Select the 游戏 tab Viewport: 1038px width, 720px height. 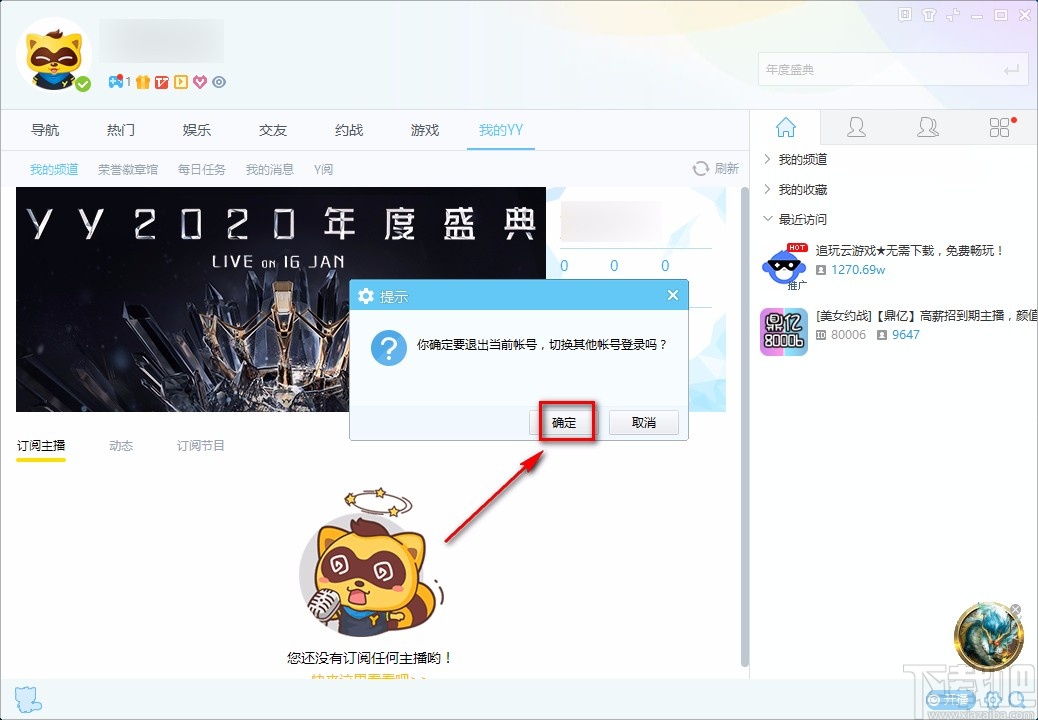(424, 130)
